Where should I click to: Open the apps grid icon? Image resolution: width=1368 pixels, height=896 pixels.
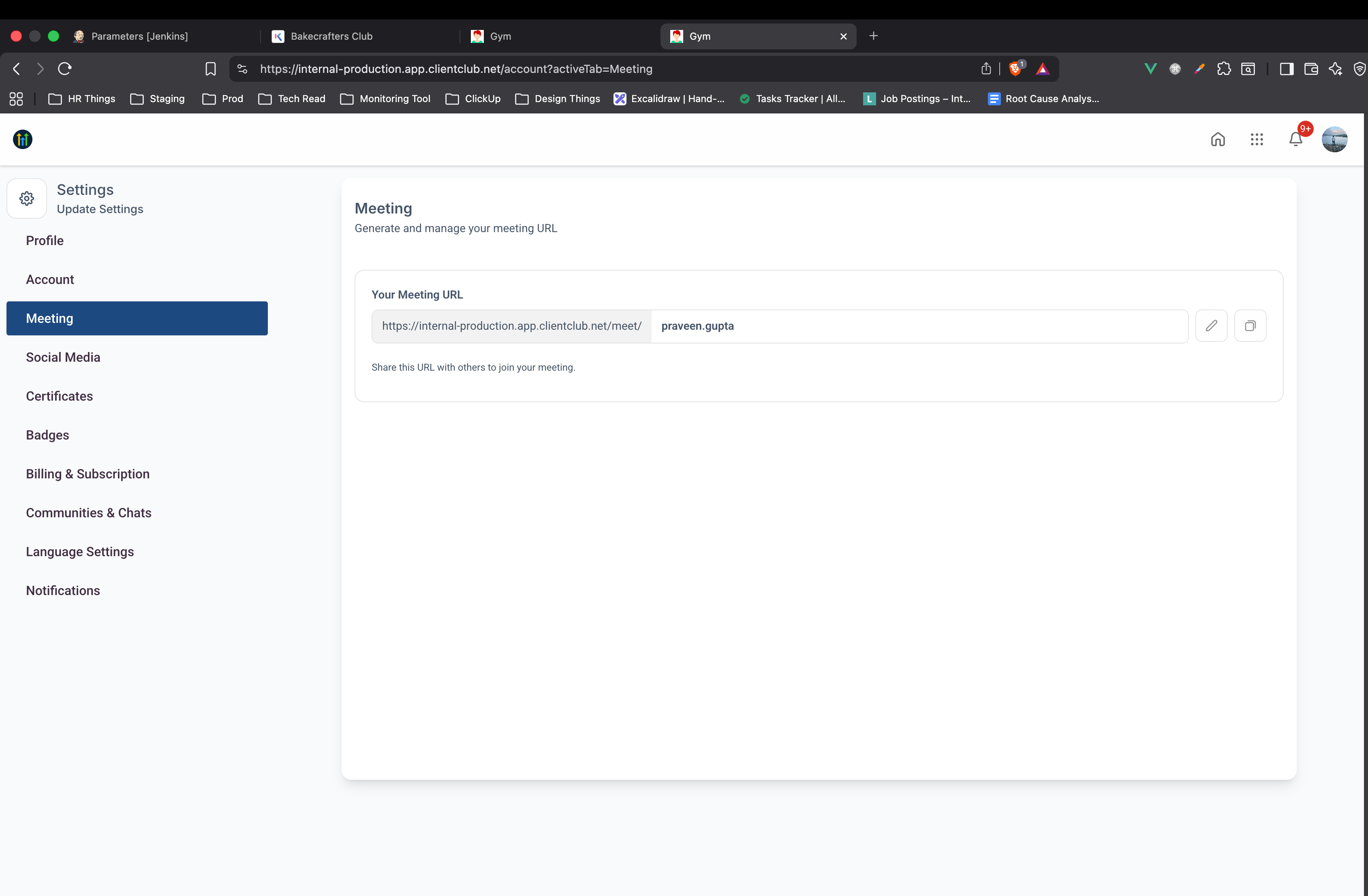[x=1257, y=139]
